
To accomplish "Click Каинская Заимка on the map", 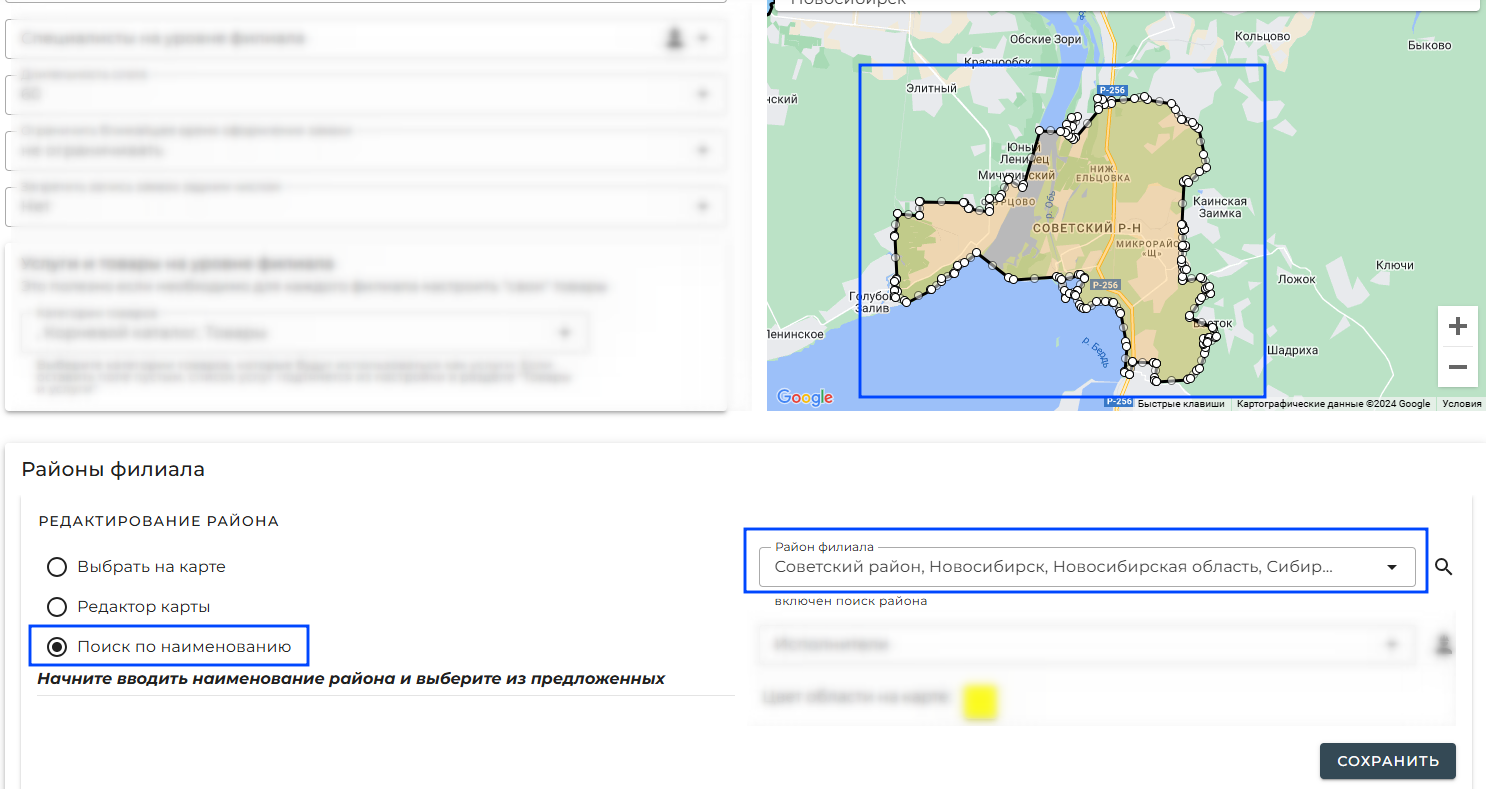I will [x=1220, y=207].
